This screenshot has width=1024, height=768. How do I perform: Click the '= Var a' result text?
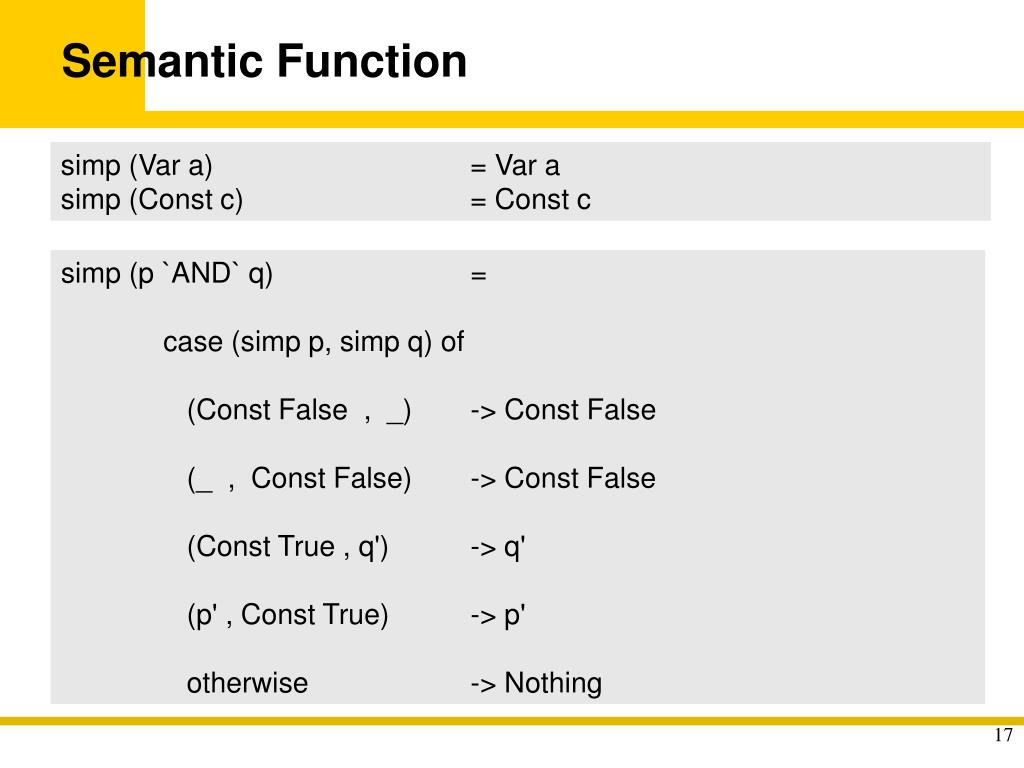click(515, 166)
